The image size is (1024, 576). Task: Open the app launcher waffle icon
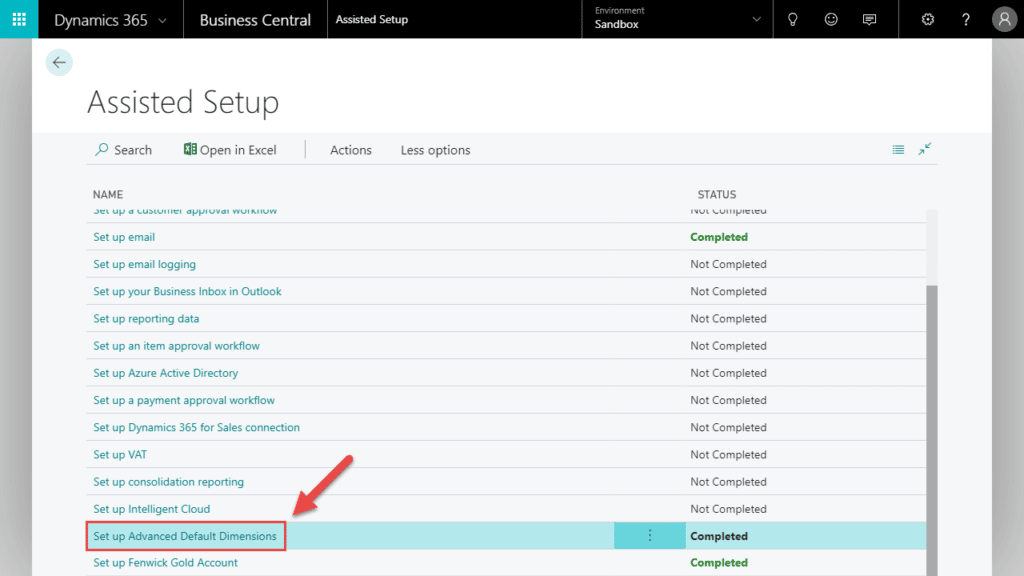19,19
